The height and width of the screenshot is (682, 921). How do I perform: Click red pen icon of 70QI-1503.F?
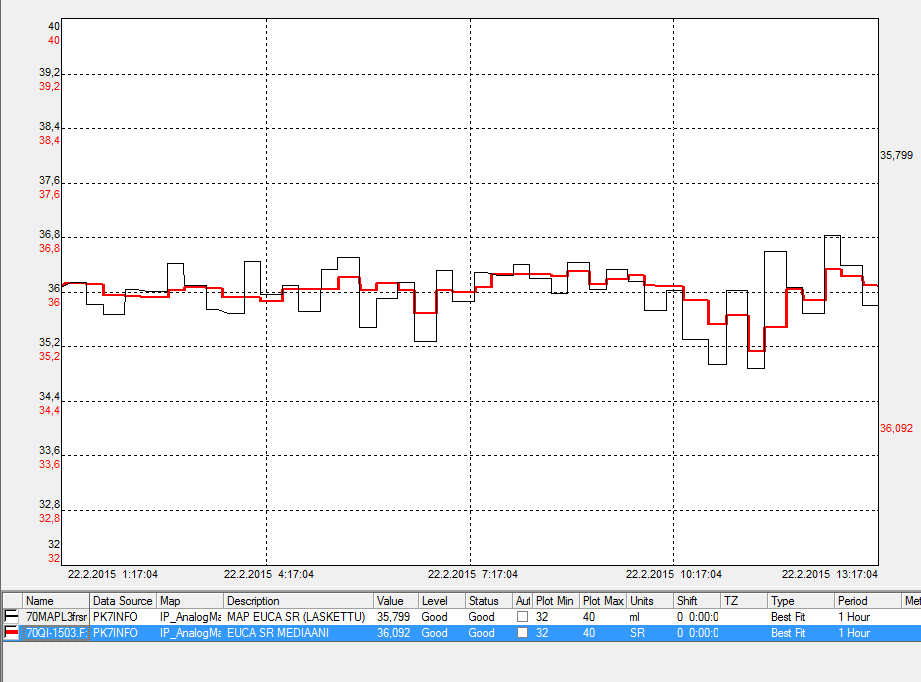[x=11, y=633]
